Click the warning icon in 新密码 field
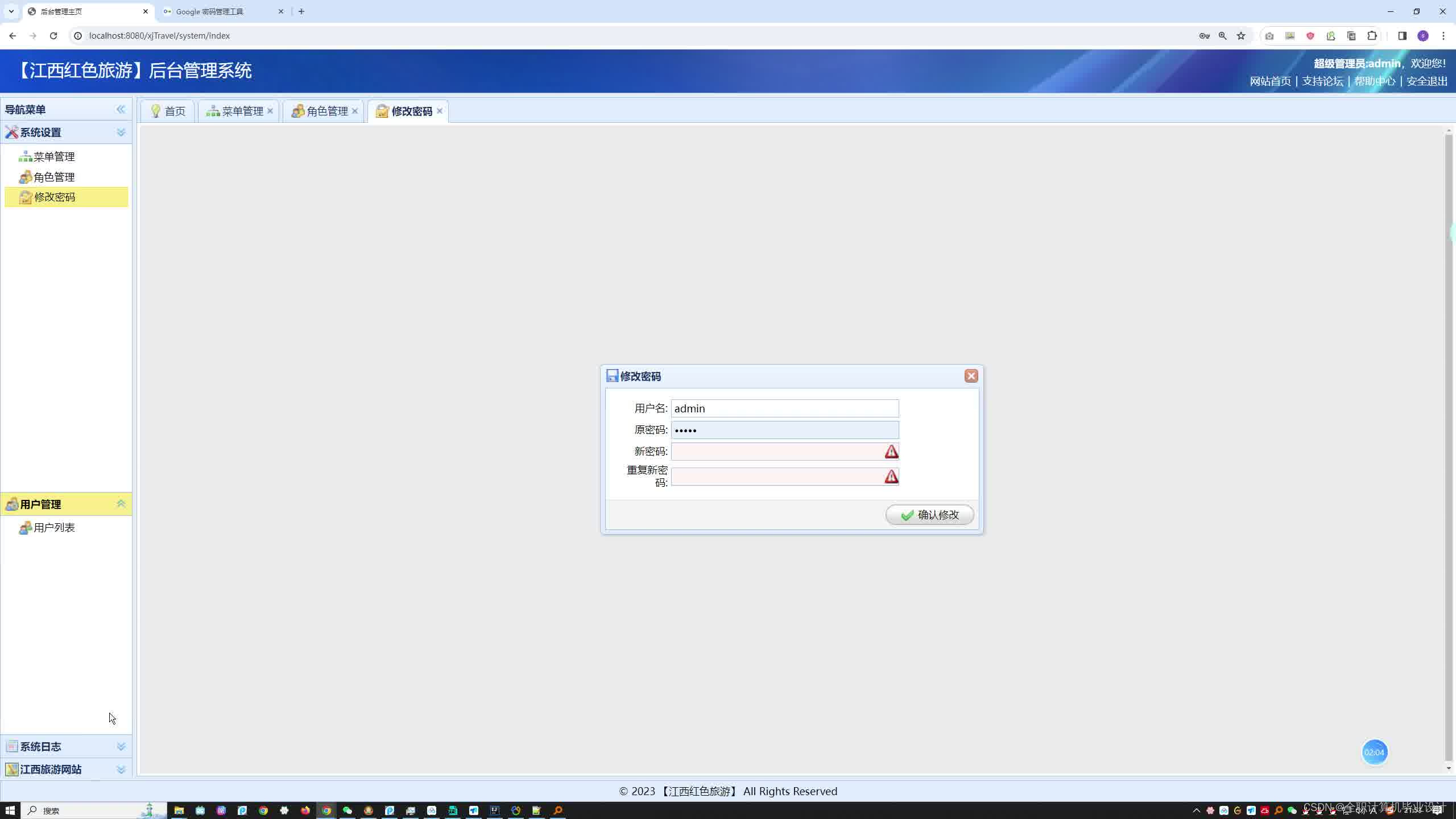 tap(891, 452)
